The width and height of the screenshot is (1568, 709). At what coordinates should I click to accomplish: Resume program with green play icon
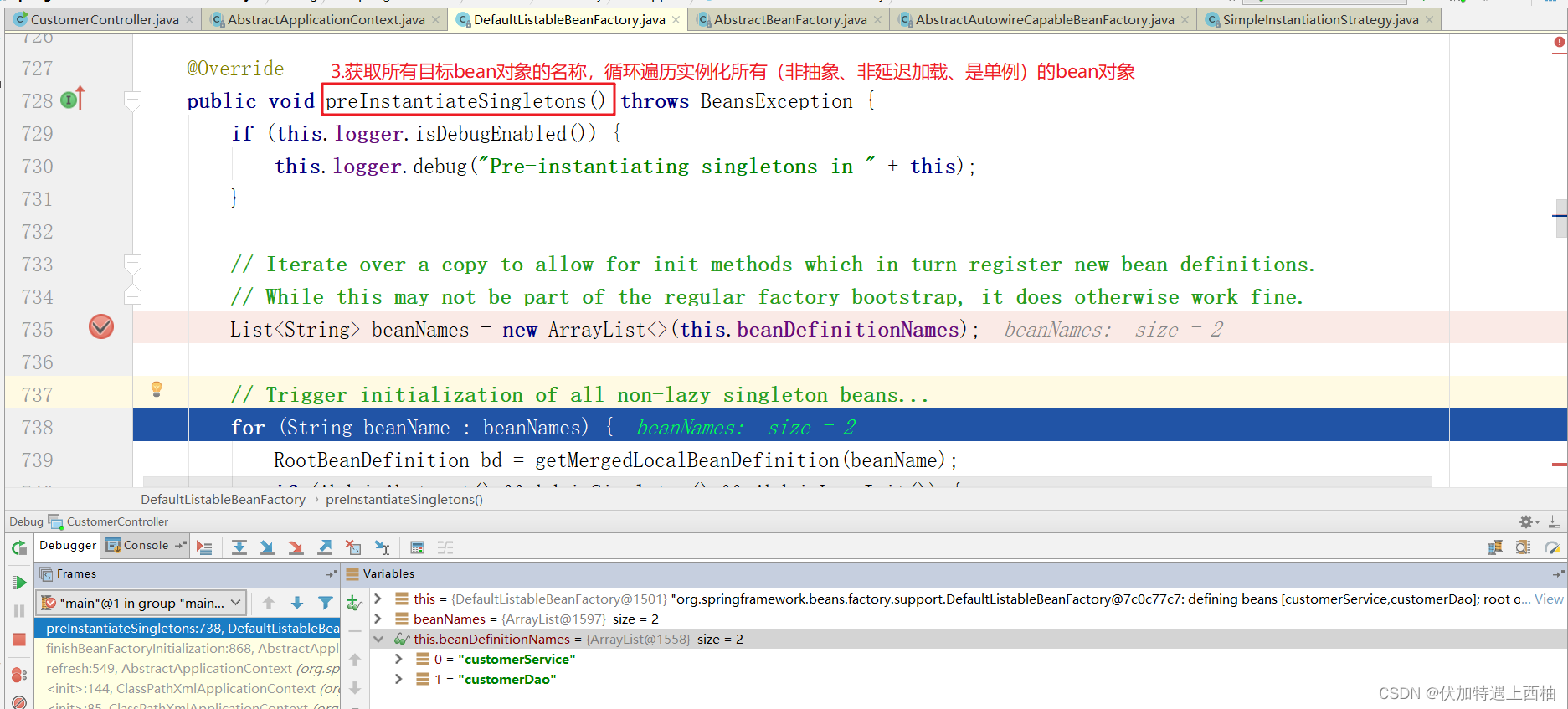point(18,583)
